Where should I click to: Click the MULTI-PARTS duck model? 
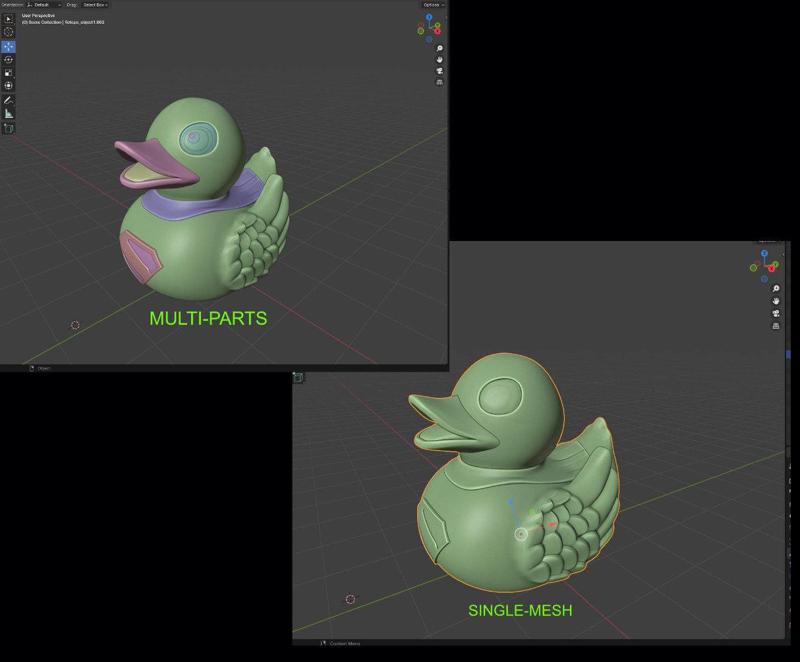point(204,199)
